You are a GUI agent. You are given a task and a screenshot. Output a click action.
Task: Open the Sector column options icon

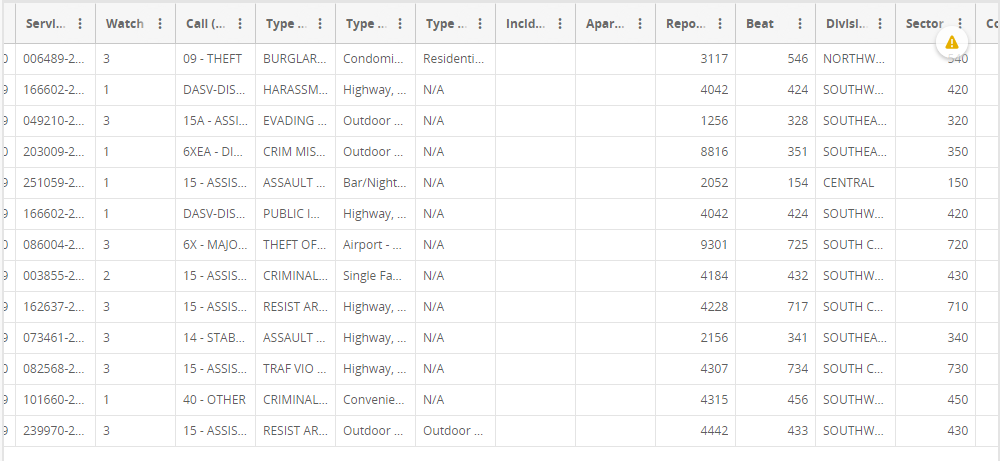(x=960, y=24)
